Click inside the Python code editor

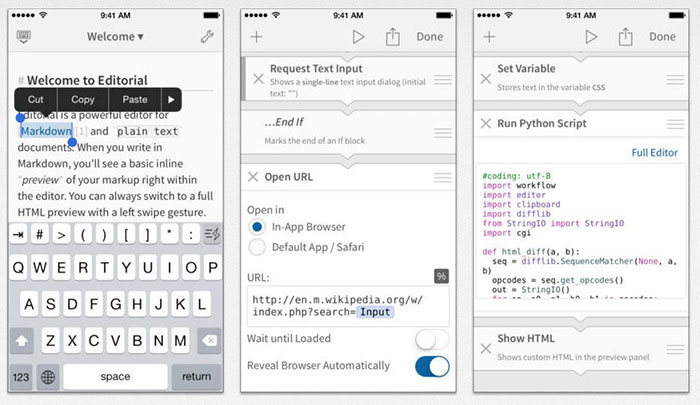pyautogui.click(x=581, y=231)
